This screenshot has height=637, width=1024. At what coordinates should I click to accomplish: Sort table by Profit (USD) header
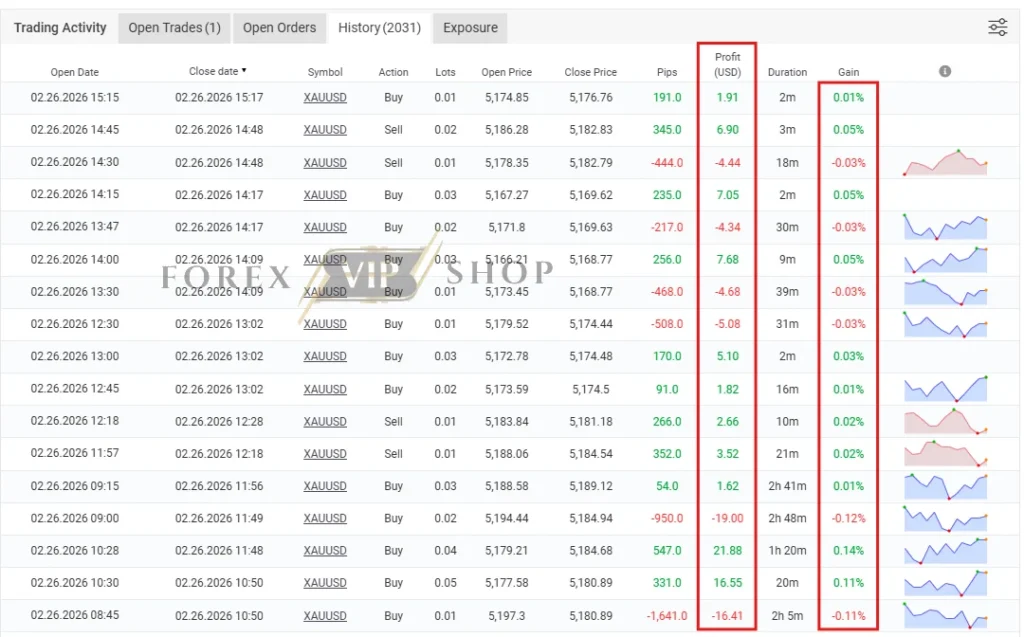coord(728,64)
